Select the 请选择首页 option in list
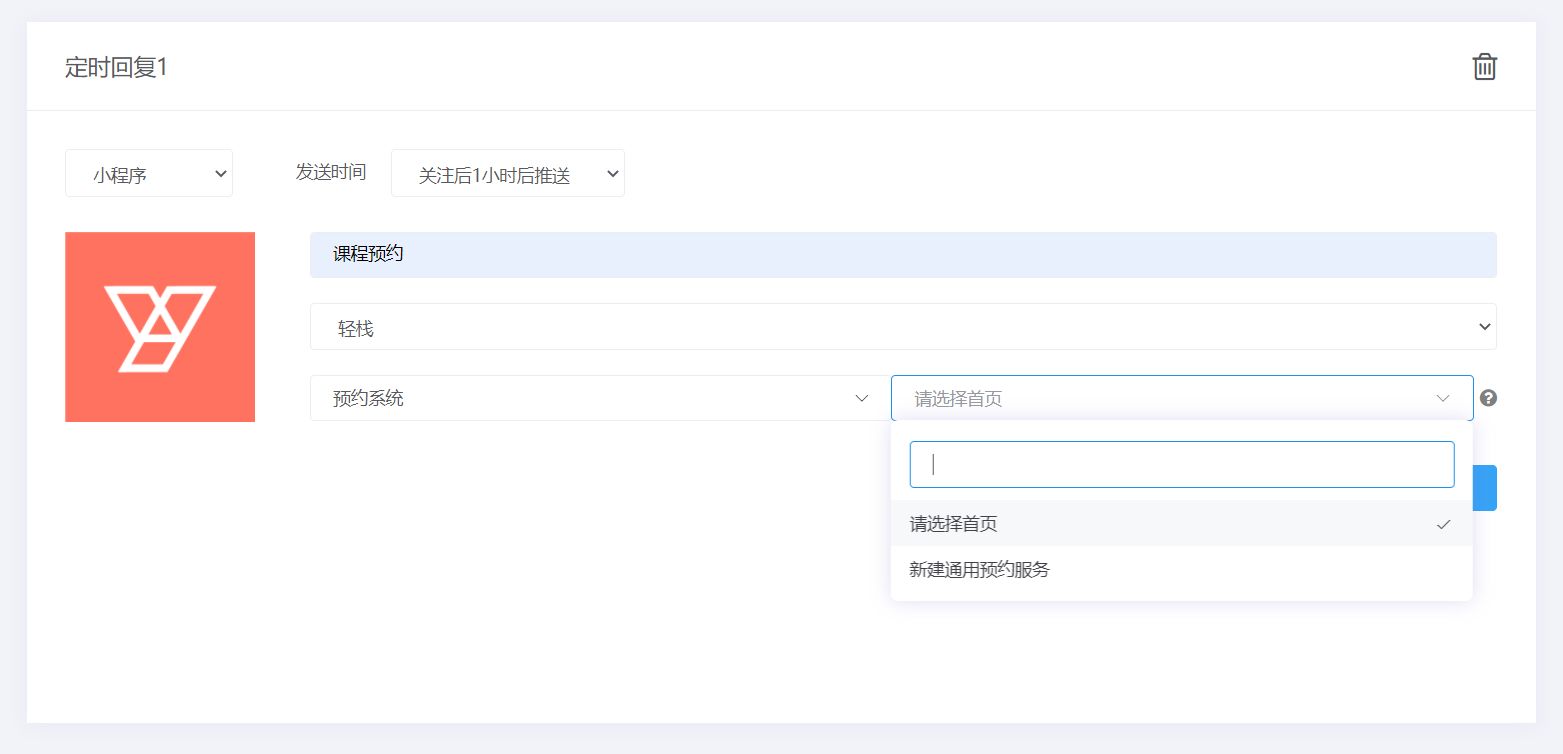The height and width of the screenshot is (754, 1563). click(1182, 523)
